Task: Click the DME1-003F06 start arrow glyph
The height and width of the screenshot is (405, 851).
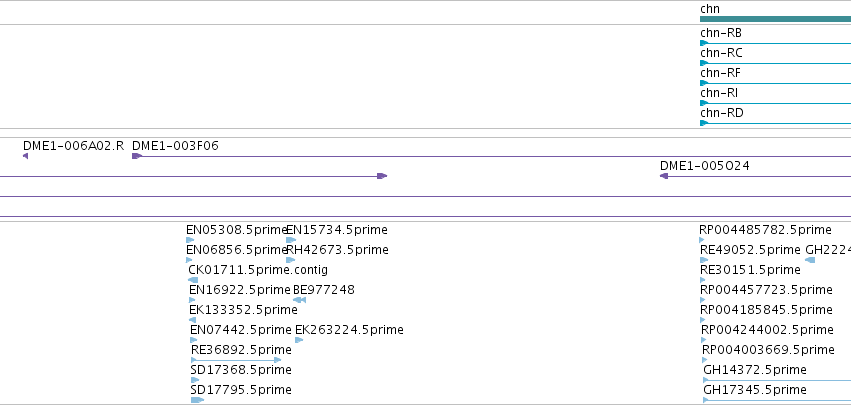Action: (137, 156)
